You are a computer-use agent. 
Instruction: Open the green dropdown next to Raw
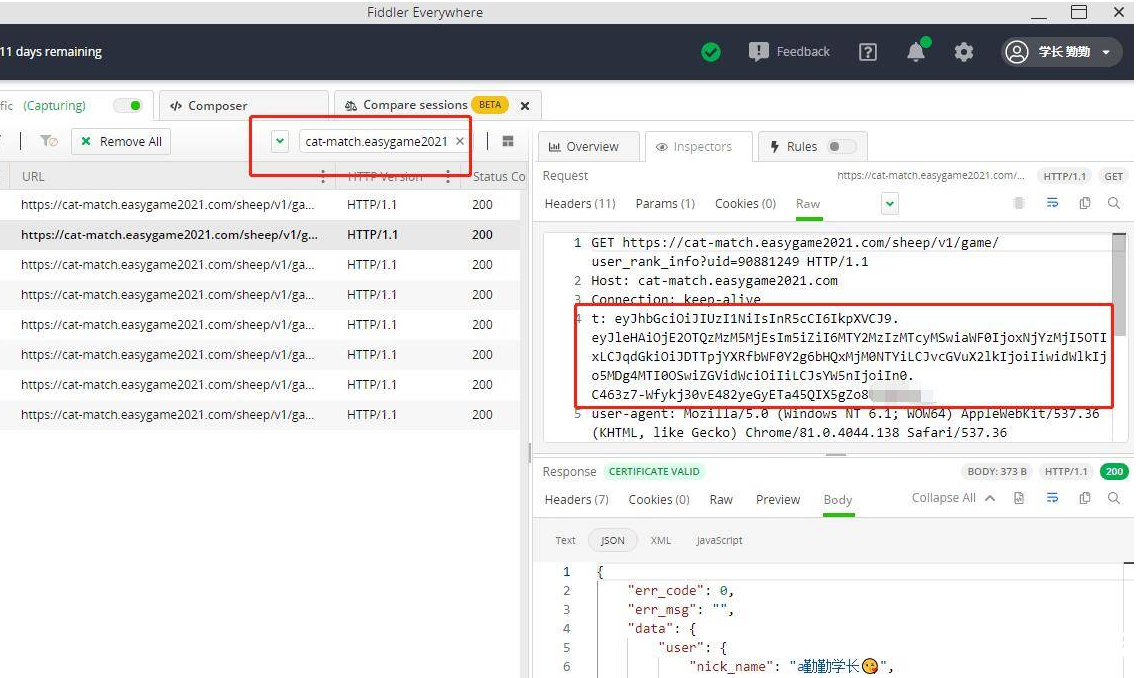click(890, 204)
